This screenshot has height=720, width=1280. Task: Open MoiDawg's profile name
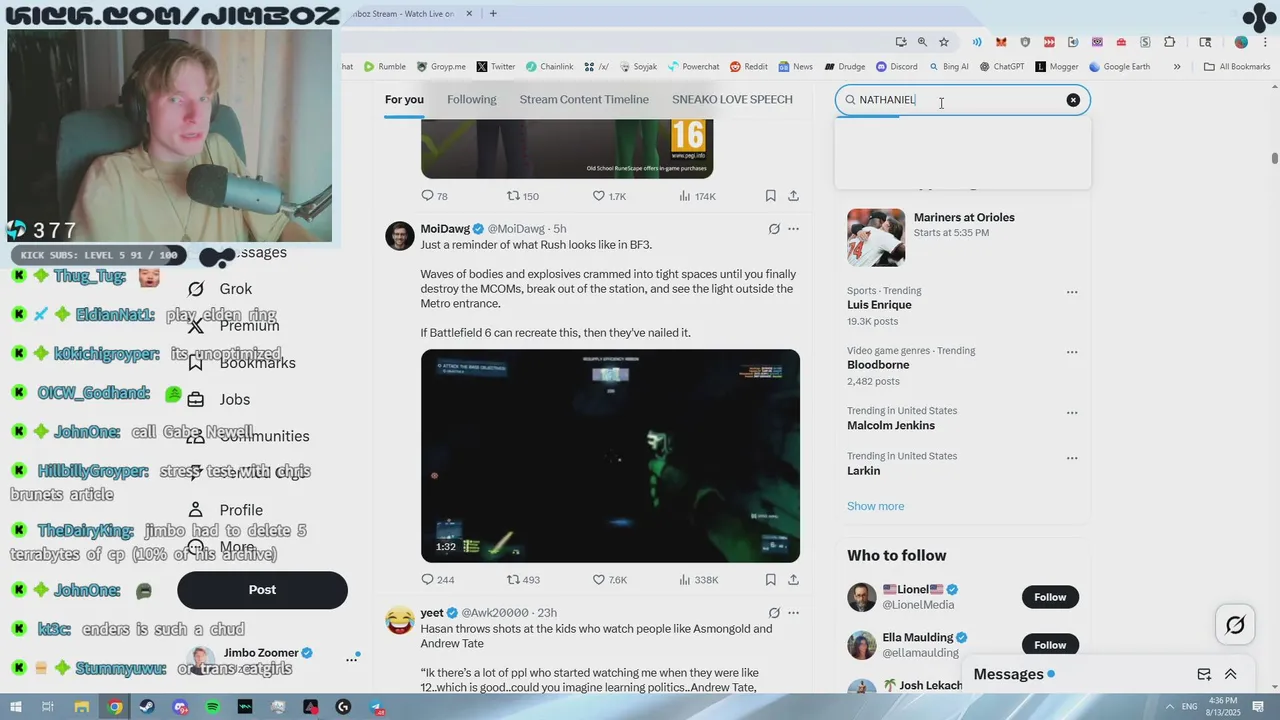[445, 229]
